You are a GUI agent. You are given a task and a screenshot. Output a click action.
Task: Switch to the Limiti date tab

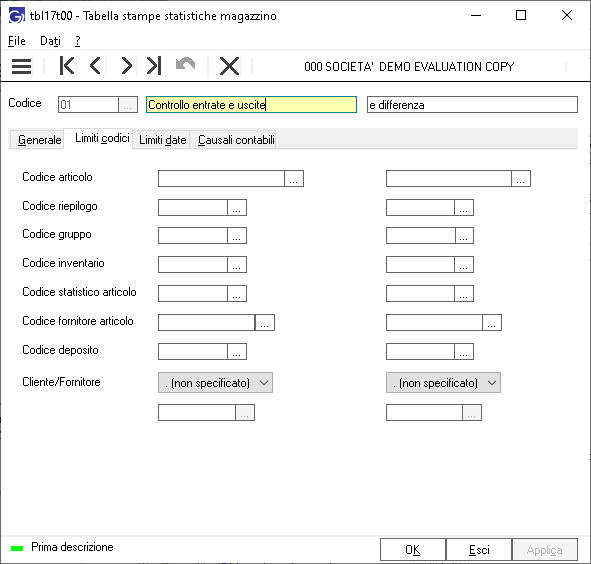point(162,140)
